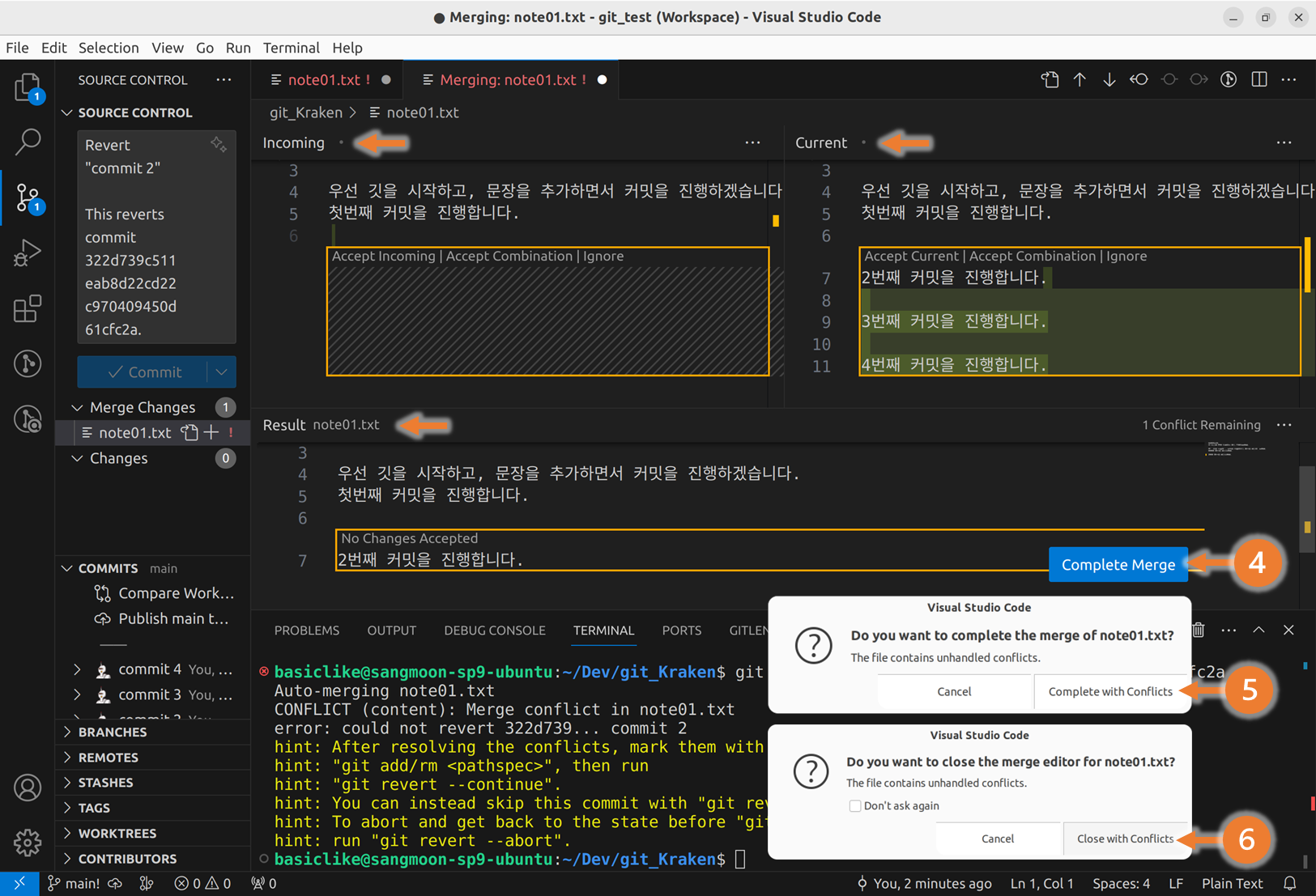This screenshot has width=1316, height=896.
Task: Open the Commit button dropdown arrow
Action: 221,372
